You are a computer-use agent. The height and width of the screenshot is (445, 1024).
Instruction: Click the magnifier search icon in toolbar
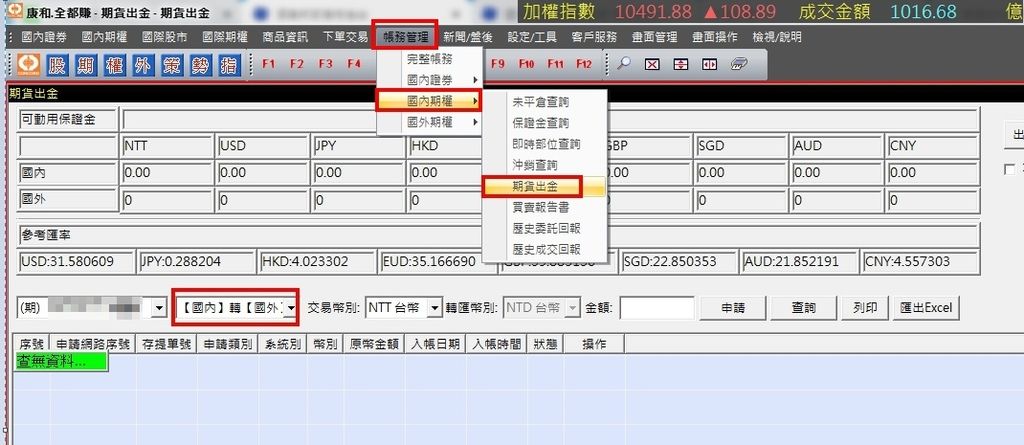click(x=624, y=64)
